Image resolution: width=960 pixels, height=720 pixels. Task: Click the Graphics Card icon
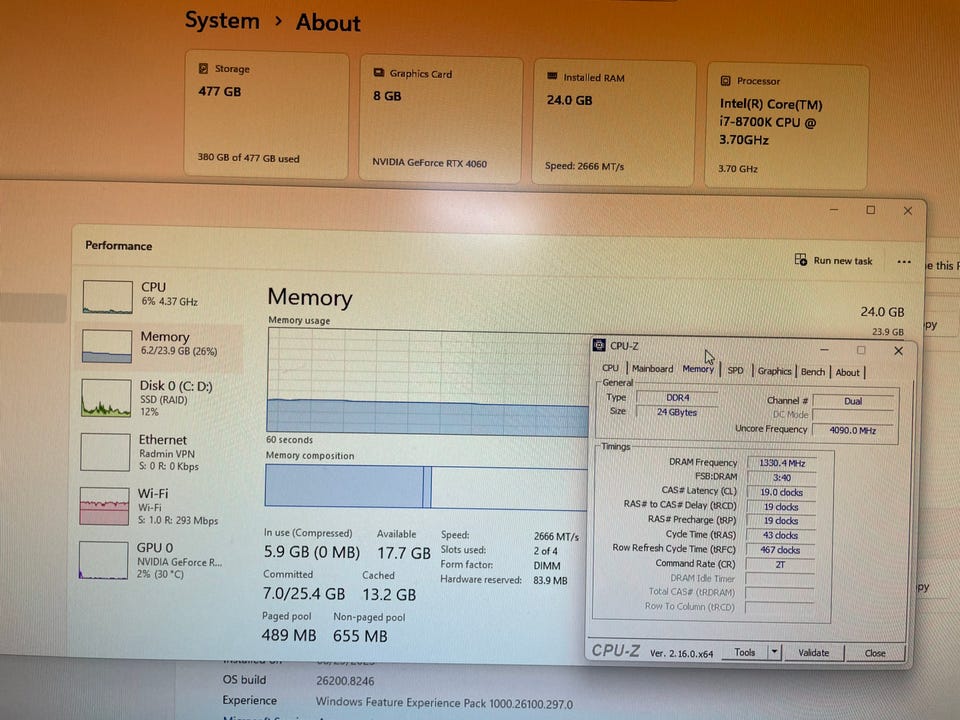(379, 72)
